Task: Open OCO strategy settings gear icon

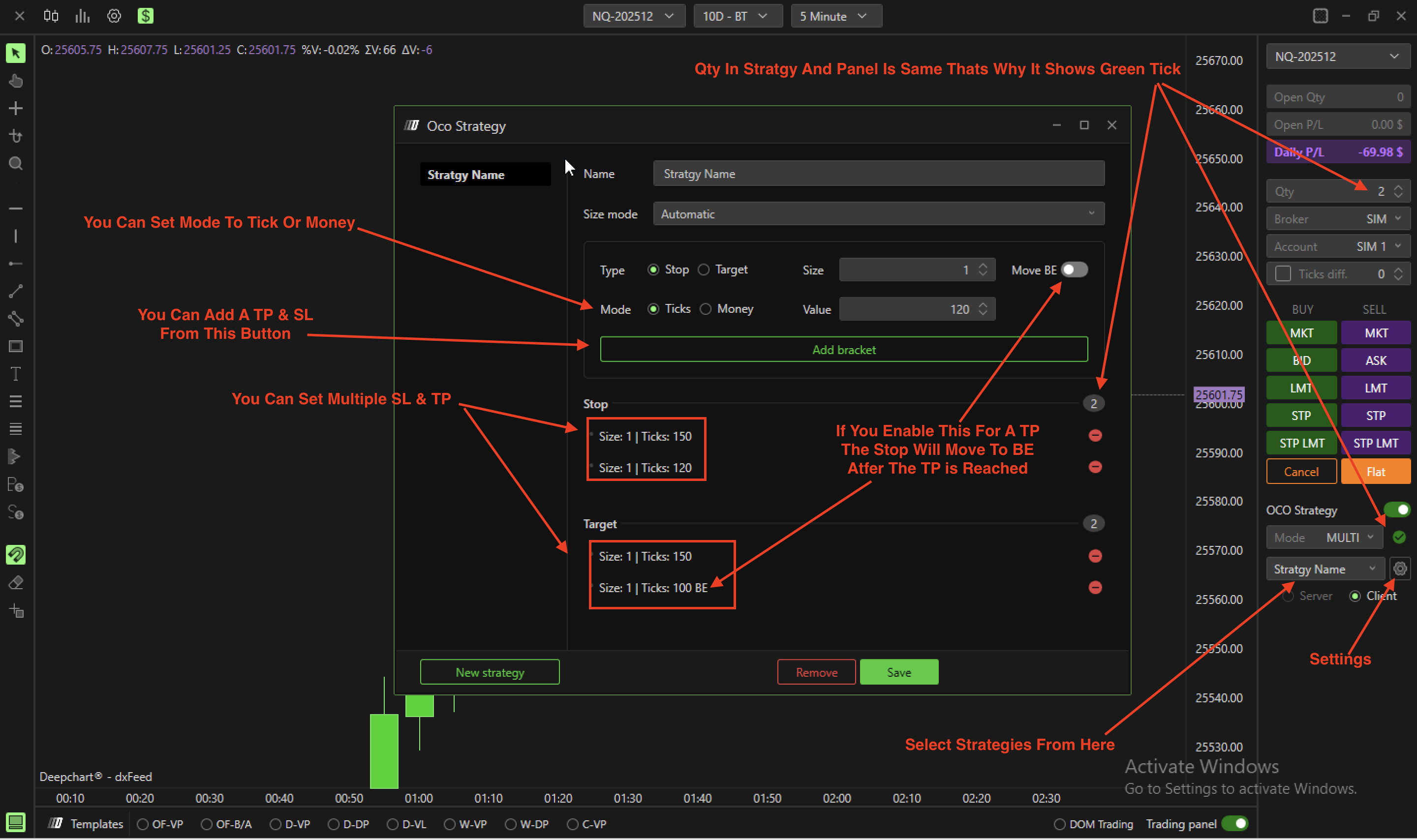Action: pyautogui.click(x=1400, y=569)
